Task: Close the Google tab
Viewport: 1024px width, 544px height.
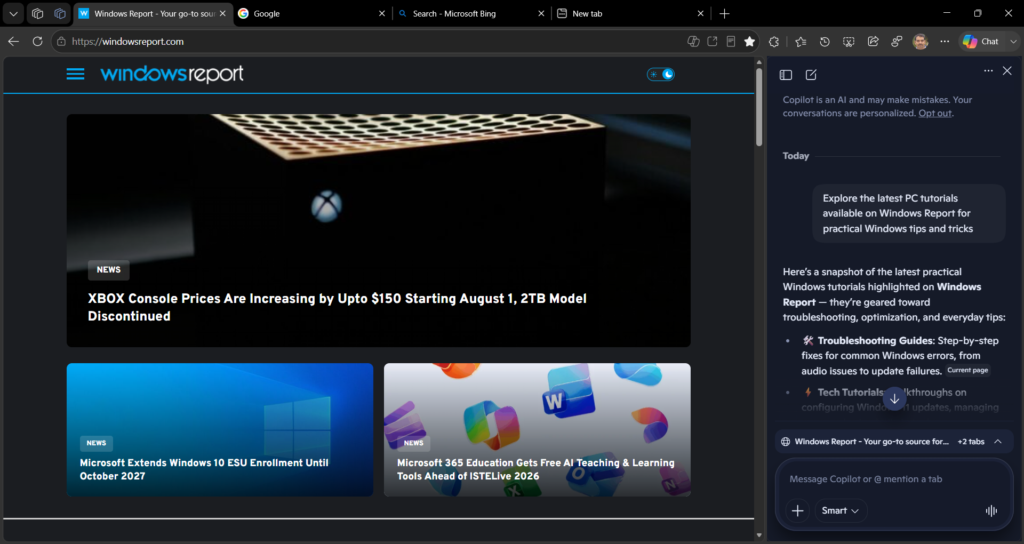Action: (382, 13)
